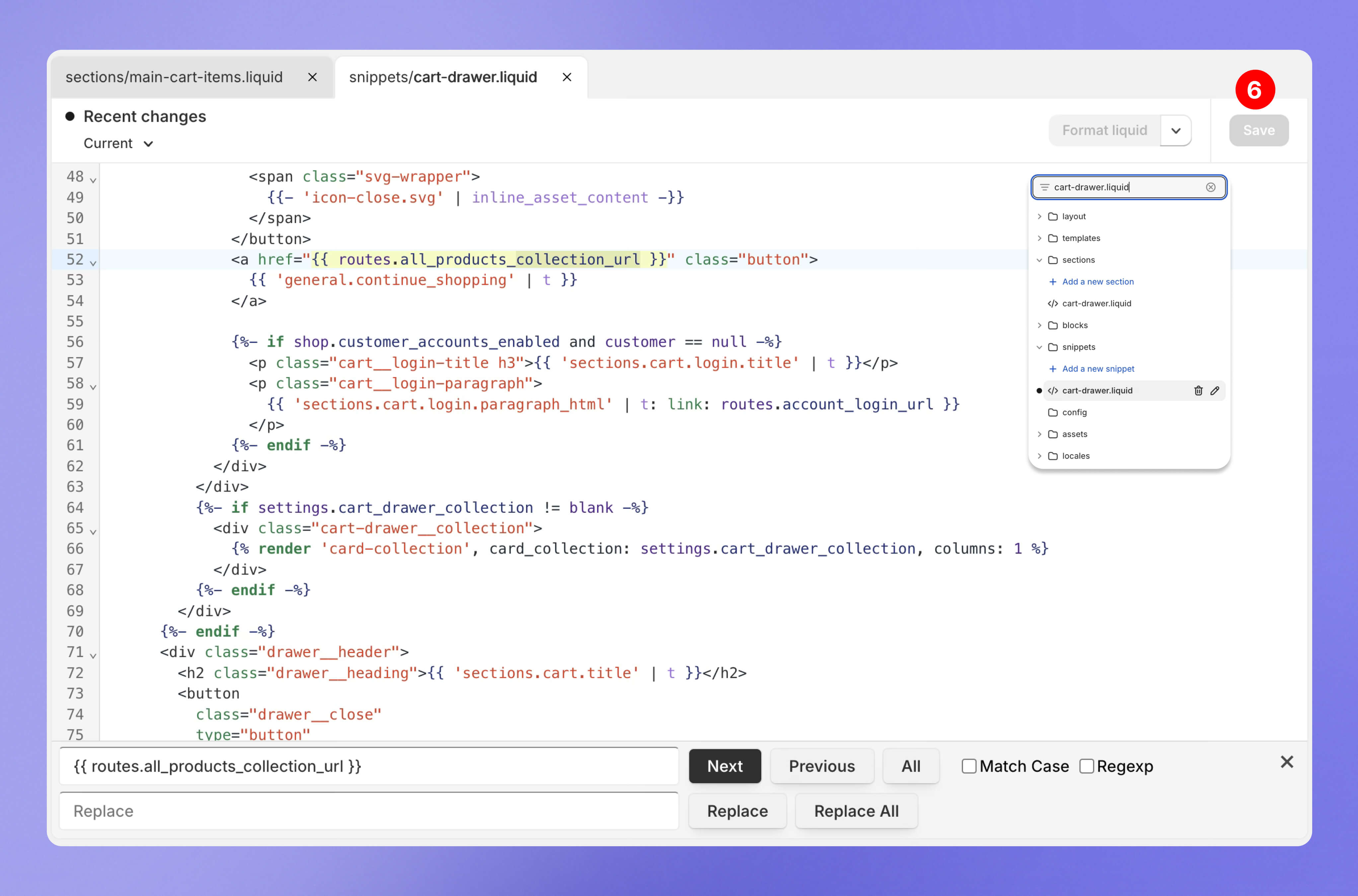Image resolution: width=1358 pixels, height=896 pixels.
Task: Close the find and replace bar
Action: (1287, 762)
